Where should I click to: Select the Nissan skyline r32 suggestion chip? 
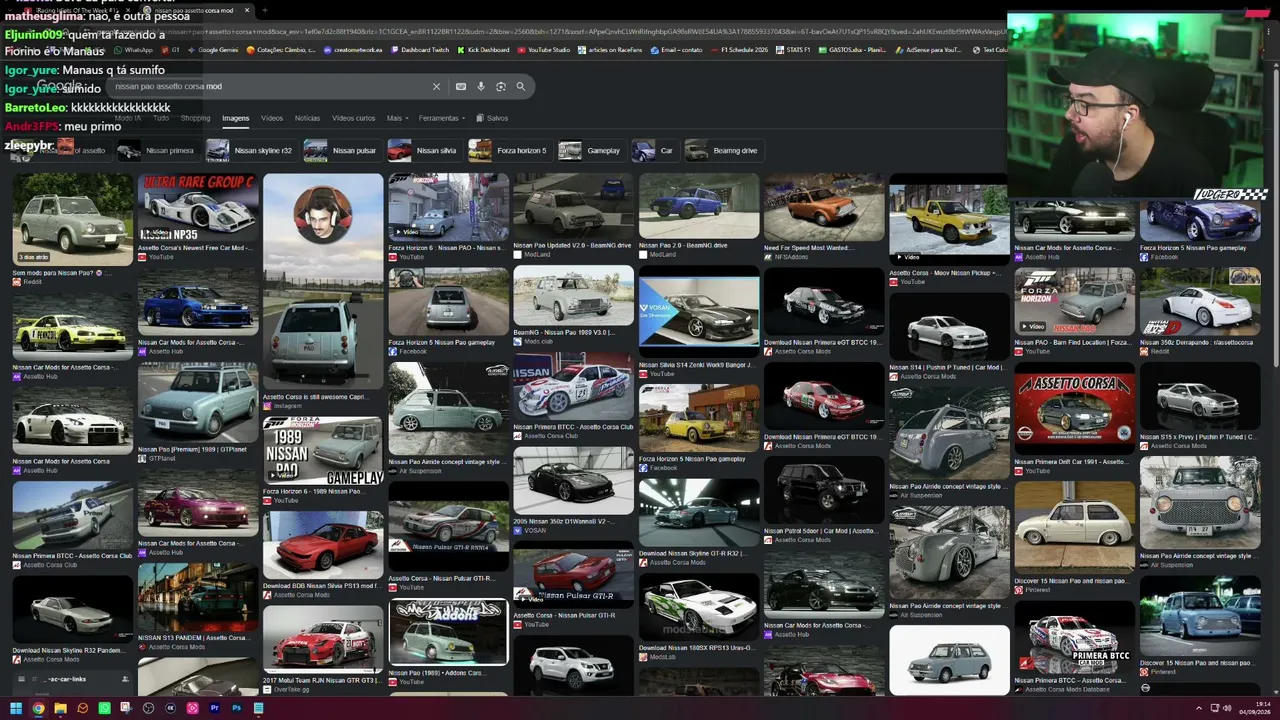tap(249, 151)
